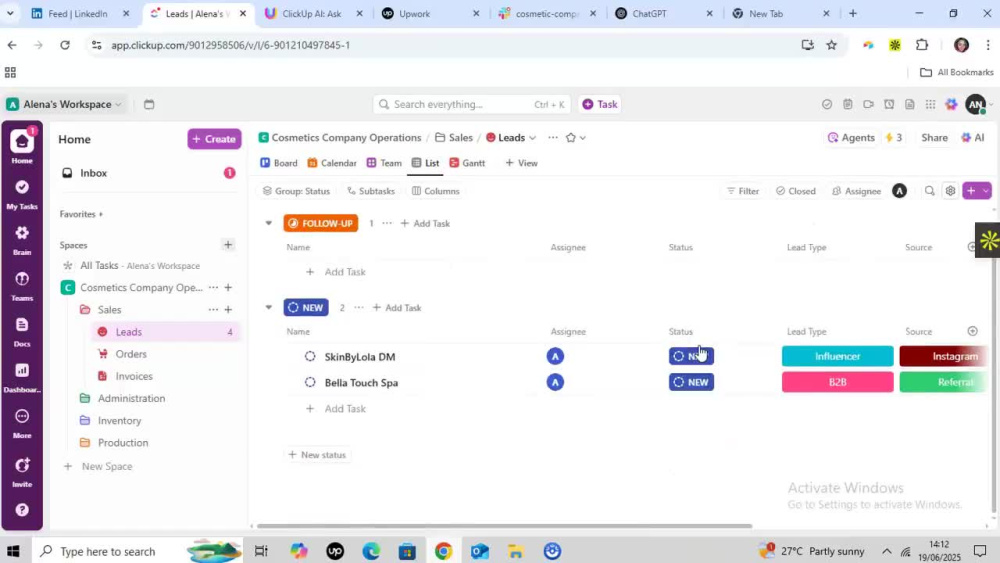The height and width of the screenshot is (563, 1000).
Task: Open the help question mark icon
Action: (x=22, y=510)
